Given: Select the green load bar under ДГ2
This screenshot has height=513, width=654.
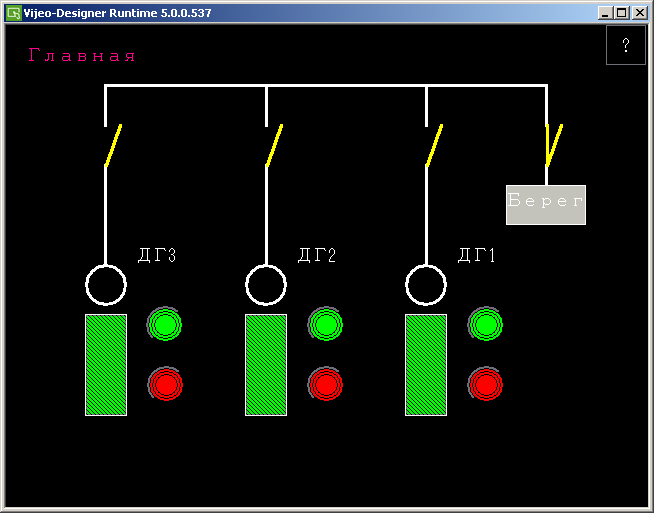Looking at the screenshot, I should point(266,364).
